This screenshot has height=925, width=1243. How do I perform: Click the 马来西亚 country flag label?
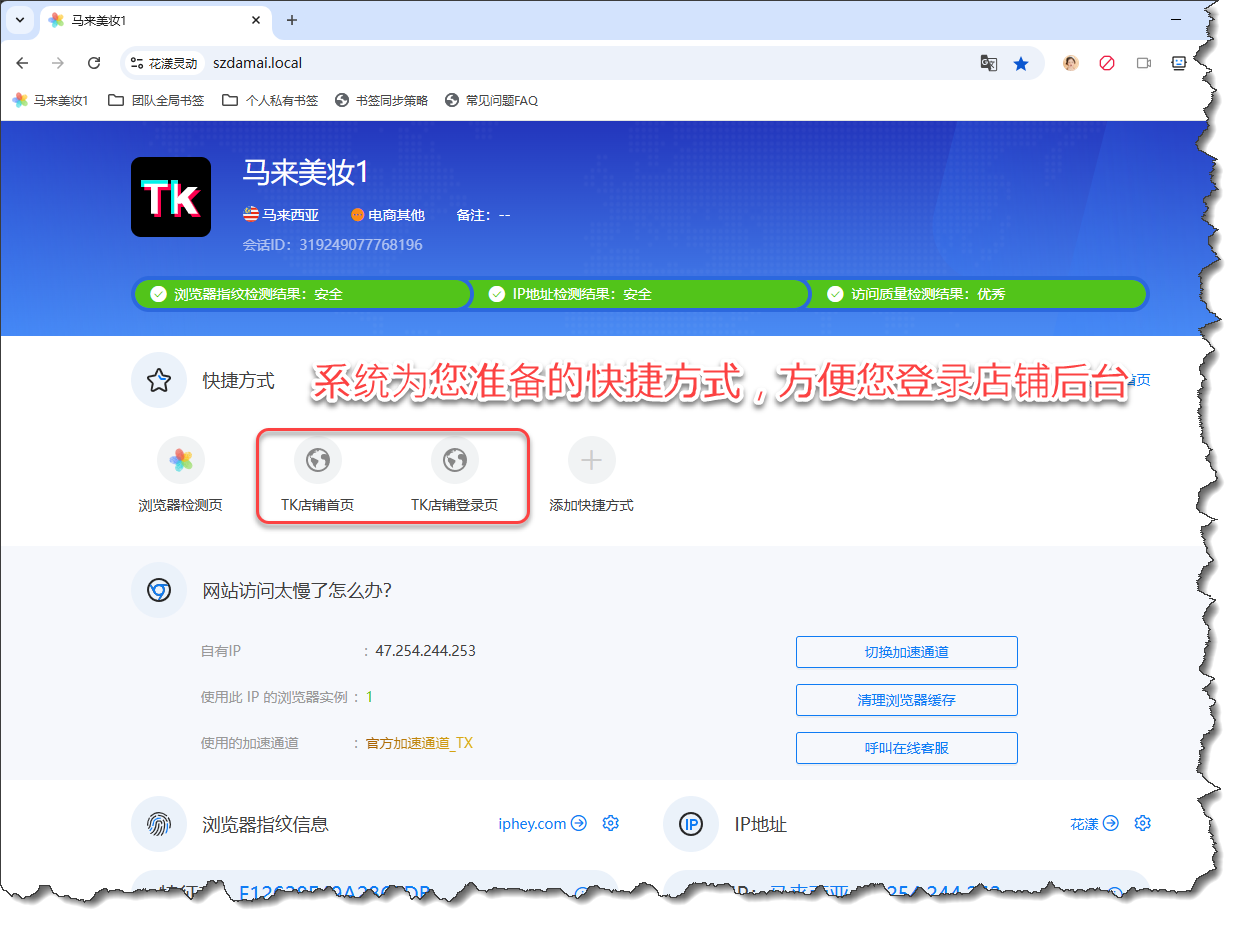click(x=281, y=215)
